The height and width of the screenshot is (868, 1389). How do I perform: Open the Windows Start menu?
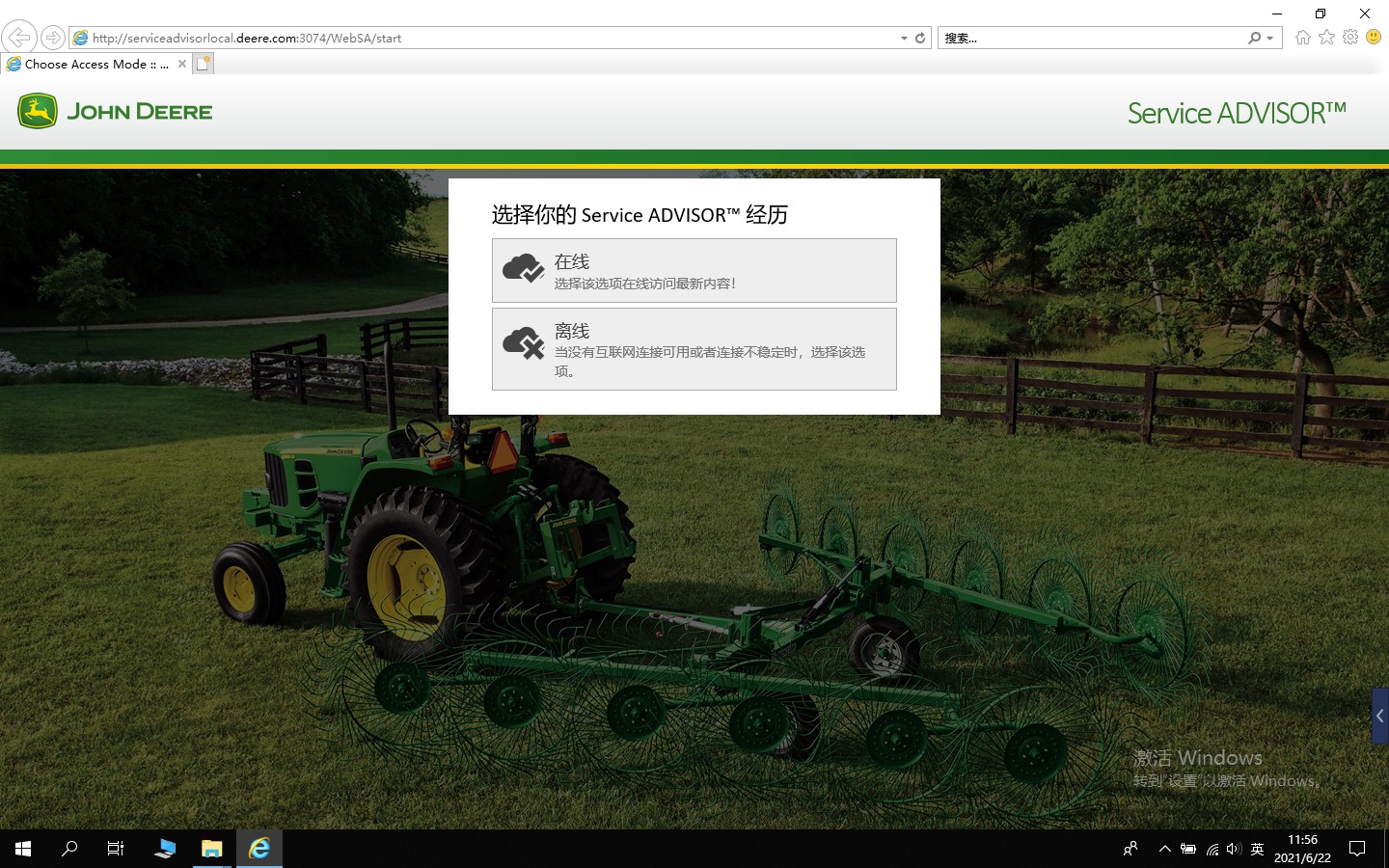coord(23,849)
